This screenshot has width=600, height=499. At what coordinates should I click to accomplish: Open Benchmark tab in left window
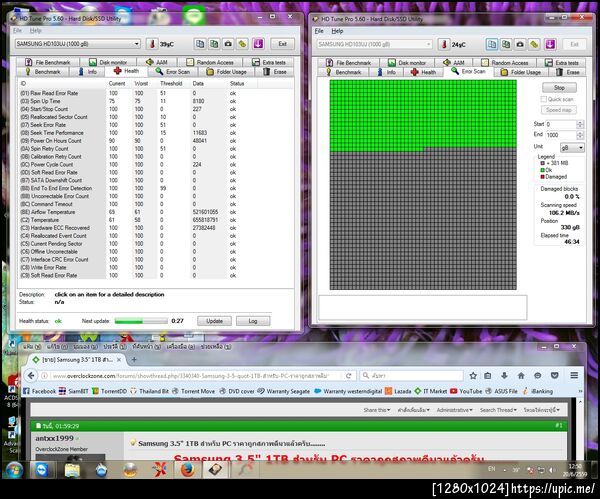pos(43,72)
